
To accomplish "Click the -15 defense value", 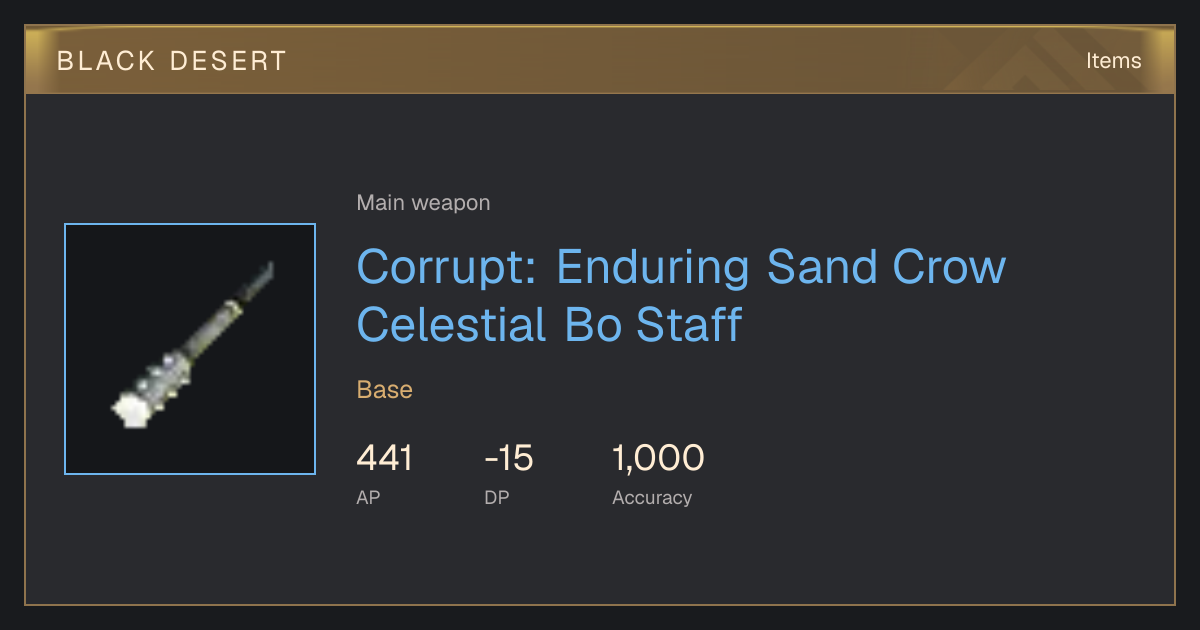I will click(509, 458).
